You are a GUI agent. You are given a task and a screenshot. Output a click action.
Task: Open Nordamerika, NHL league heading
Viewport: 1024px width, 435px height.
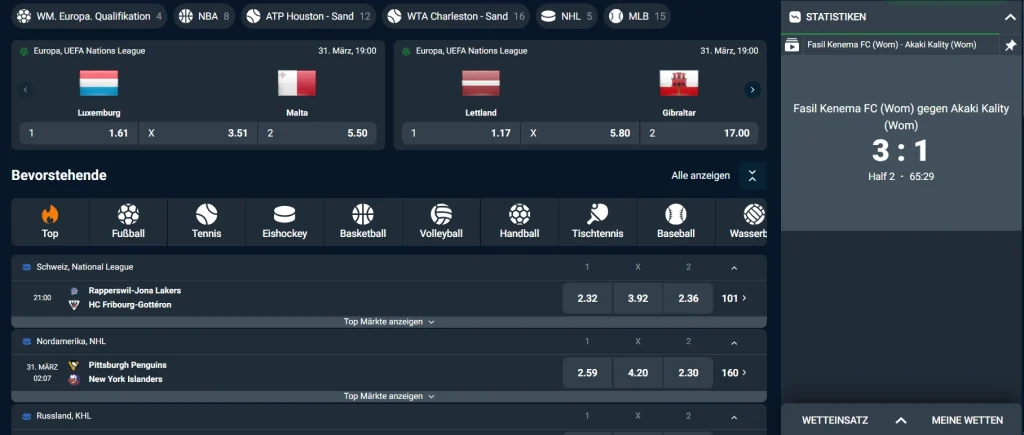[71, 342]
